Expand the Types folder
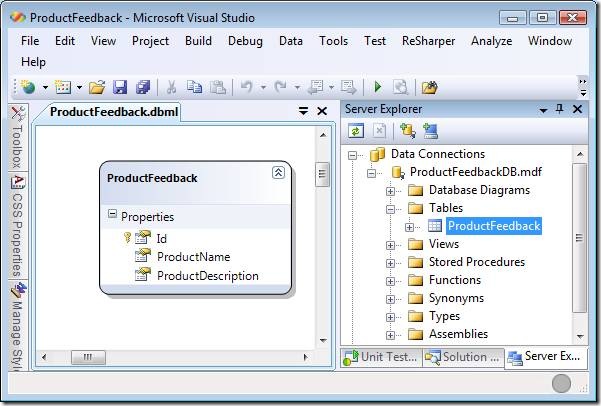The width and height of the screenshot is (601, 406). point(390,317)
